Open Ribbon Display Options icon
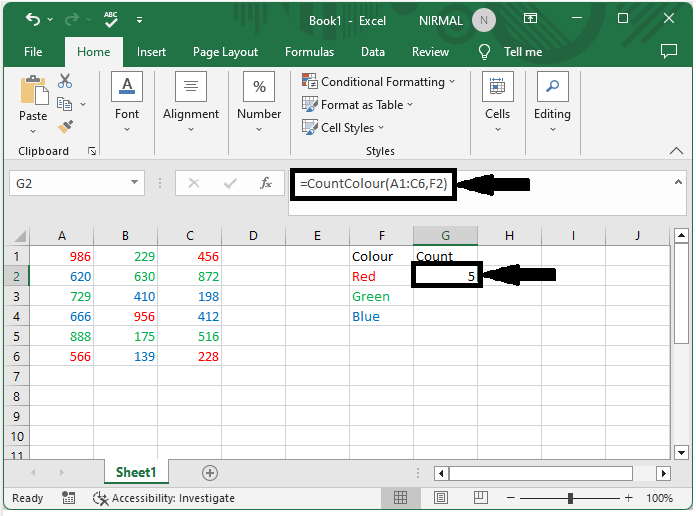This screenshot has width=696, height=516. (x=530, y=19)
